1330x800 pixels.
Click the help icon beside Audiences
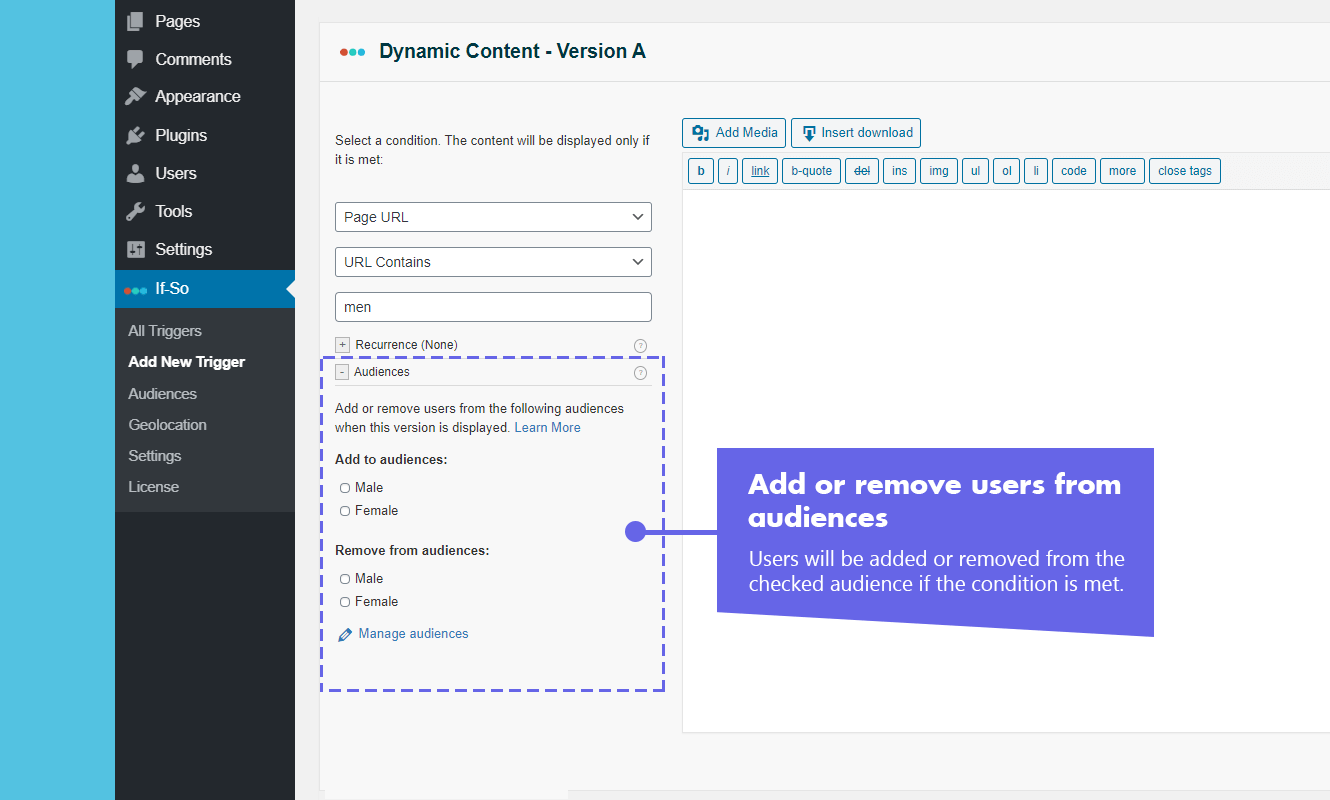pyautogui.click(x=640, y=372)
